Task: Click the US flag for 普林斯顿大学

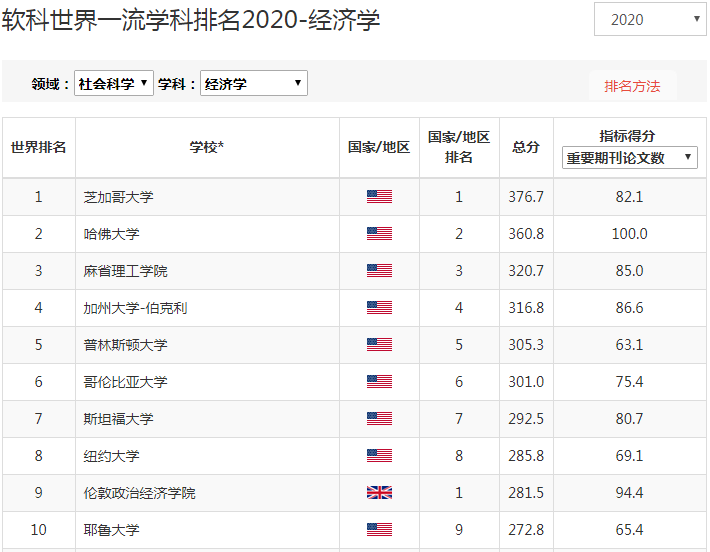Action: point(379,345)
